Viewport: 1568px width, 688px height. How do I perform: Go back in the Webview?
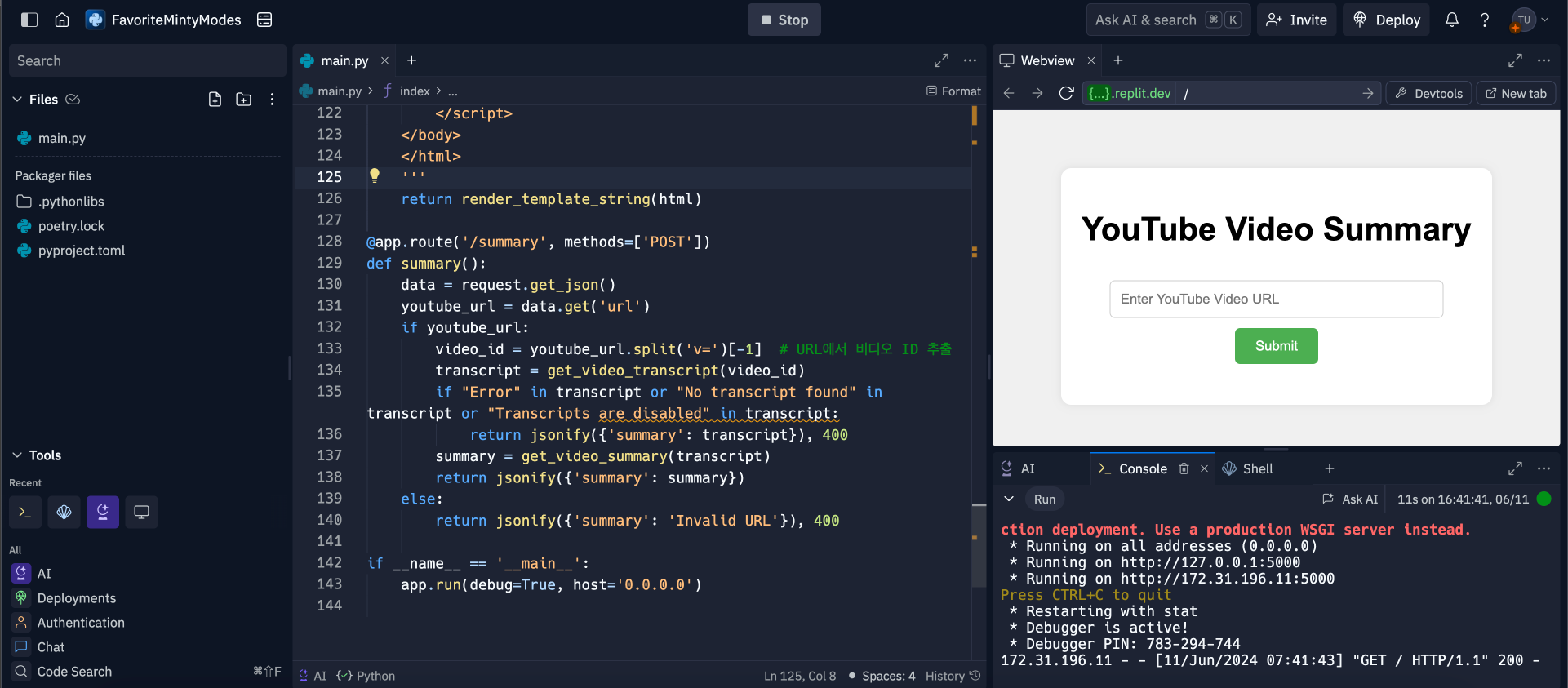tap(1009, 93)
